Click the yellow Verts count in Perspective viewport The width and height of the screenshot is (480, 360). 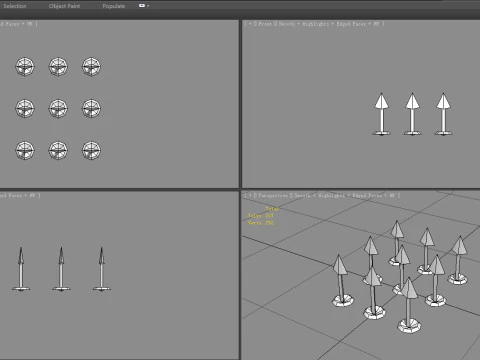coord(261,223)
